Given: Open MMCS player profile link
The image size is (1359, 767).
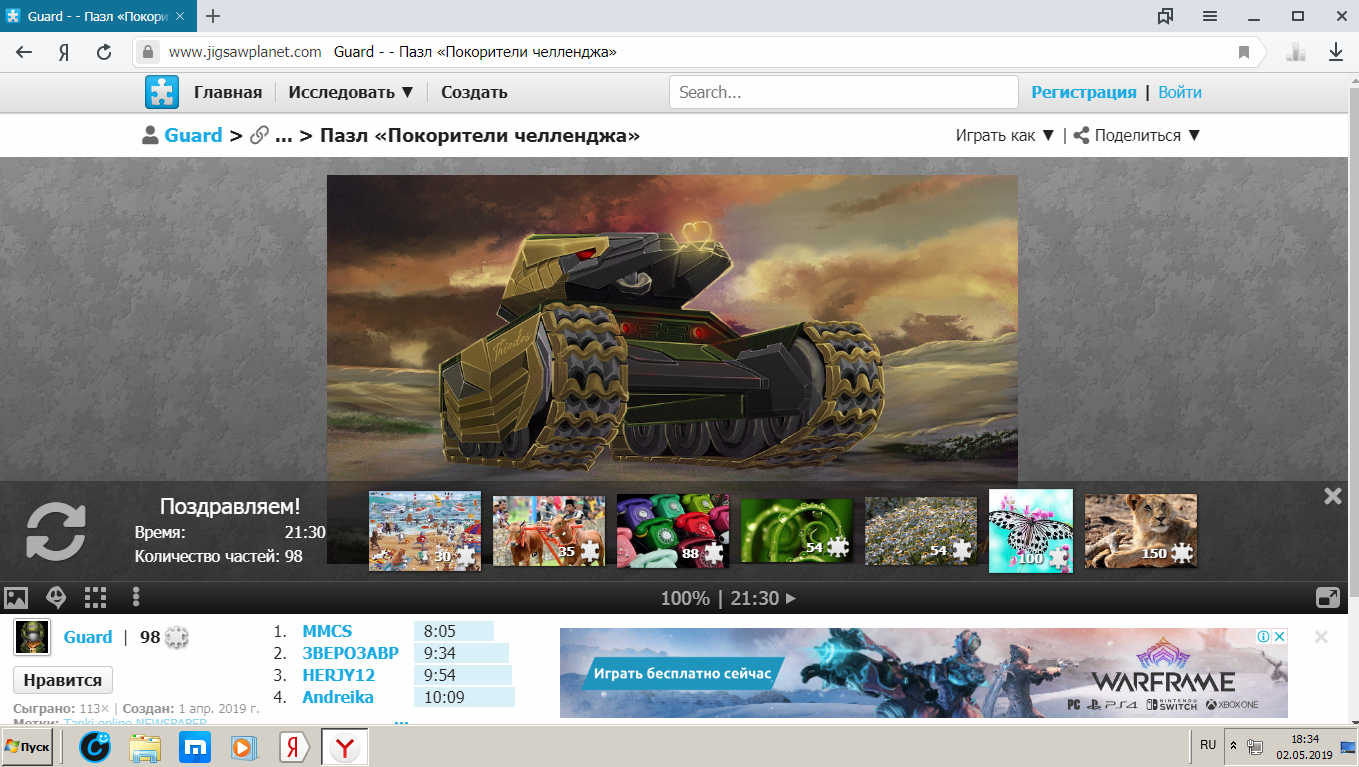Looking at the screenshot, I should [327, 631].
